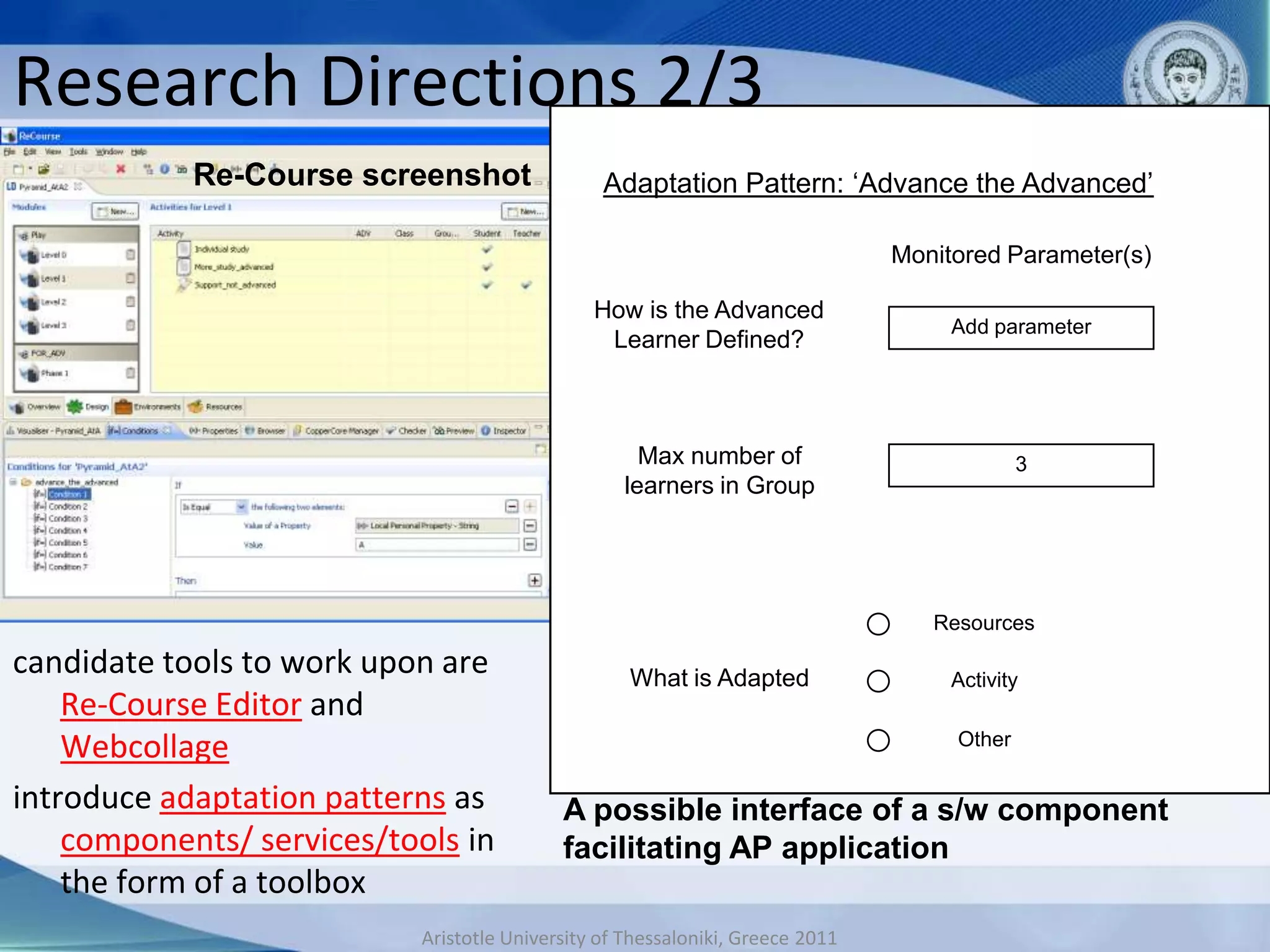The image size is (1270, 952).
Task: Open dropdown arrow beside New toolbar icon
Action: 29,169
